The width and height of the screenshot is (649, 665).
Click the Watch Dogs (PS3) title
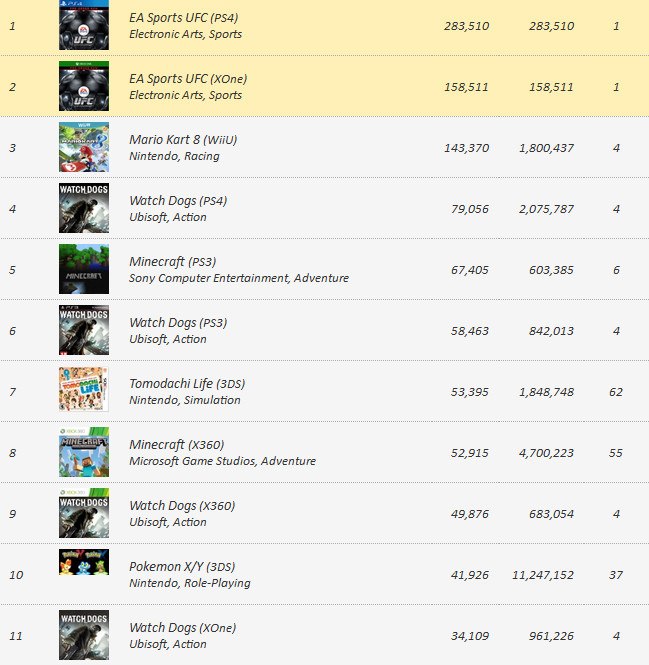pos(178,323)
